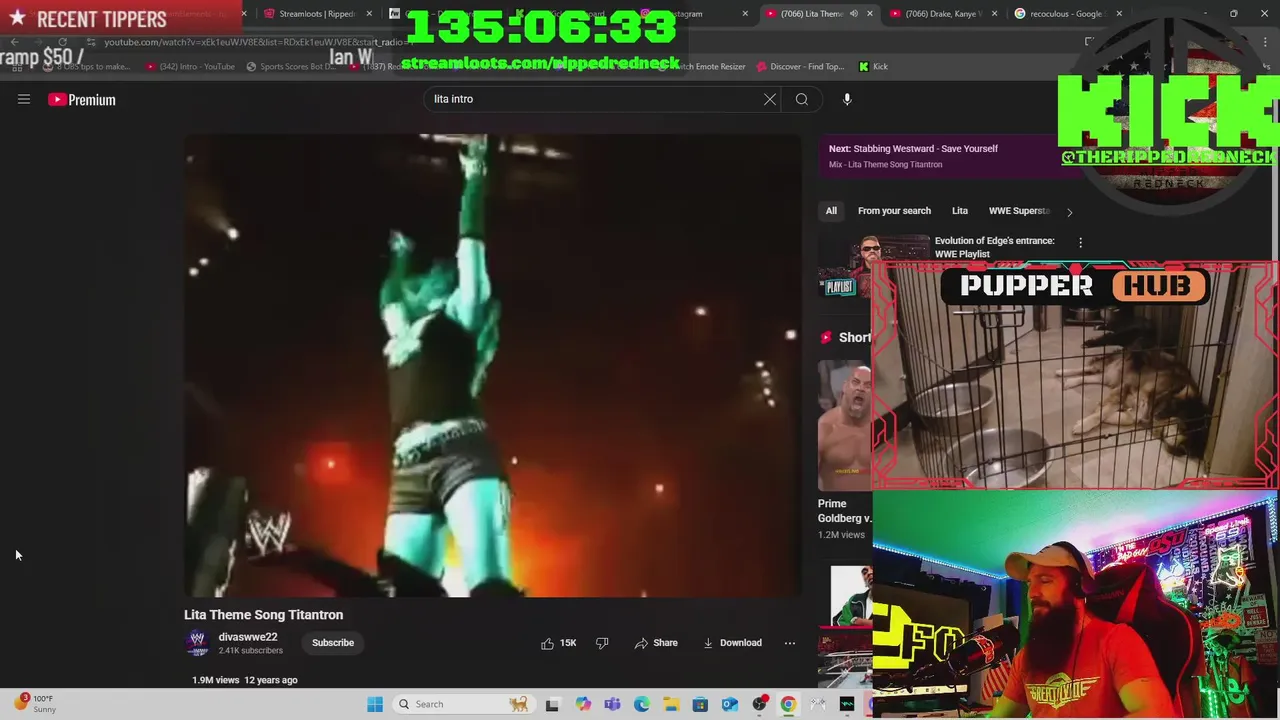Switch to 'recoculous - Google' tab
This screenshot has height=720, width=1280.
click(x=1062, y=14)
